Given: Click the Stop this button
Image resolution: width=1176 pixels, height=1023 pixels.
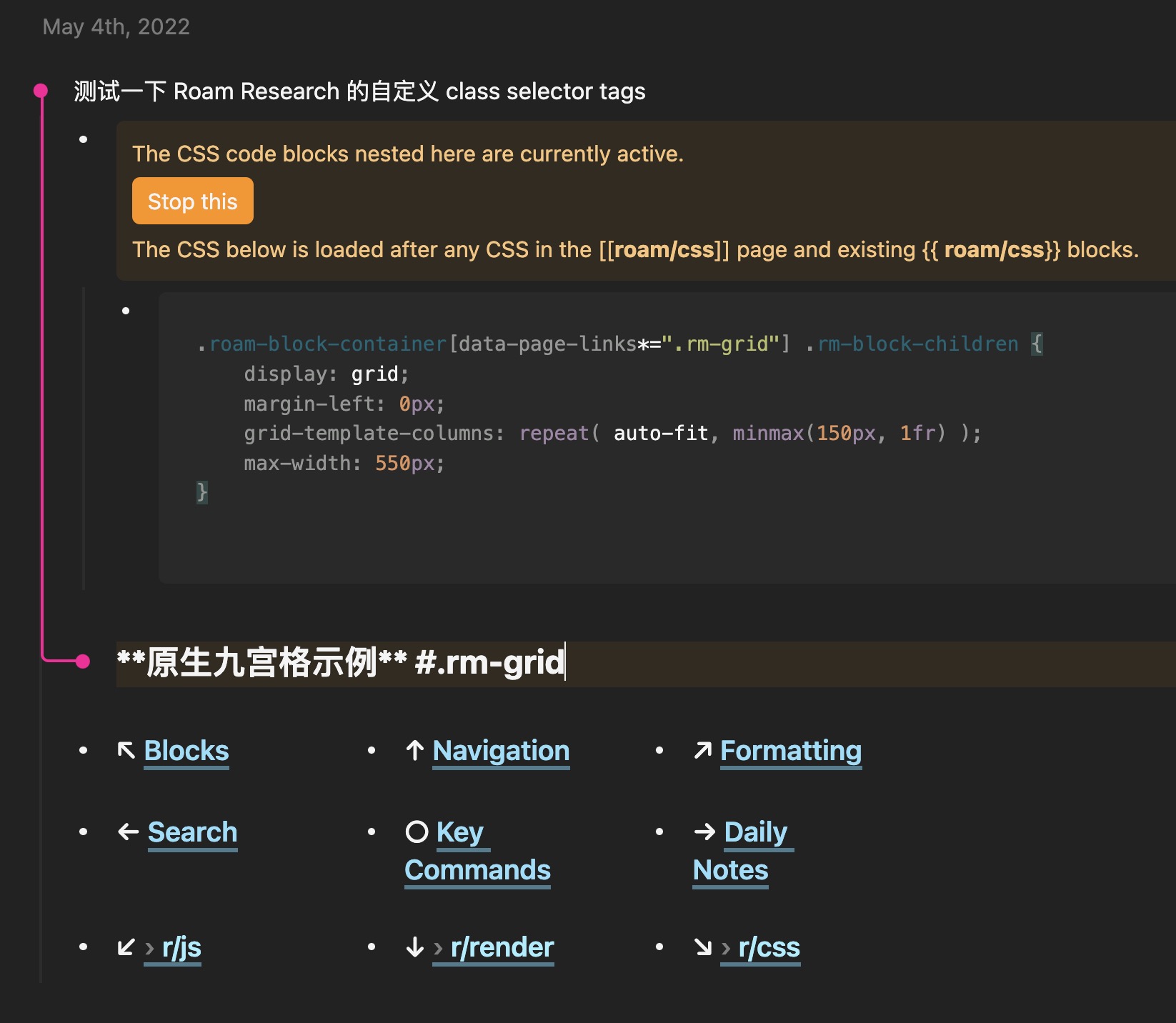Looking at the screenshot, I should pyautogui.click(x=192, y=201).
